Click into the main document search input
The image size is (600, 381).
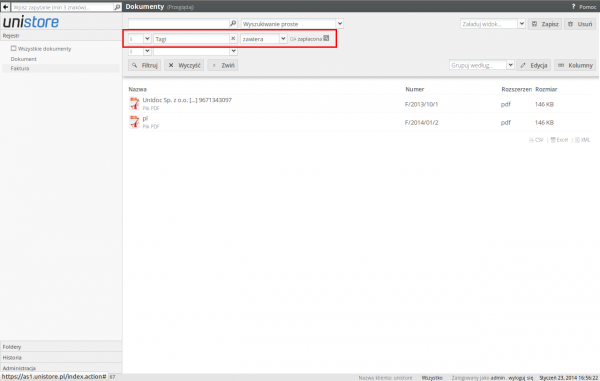179,23
